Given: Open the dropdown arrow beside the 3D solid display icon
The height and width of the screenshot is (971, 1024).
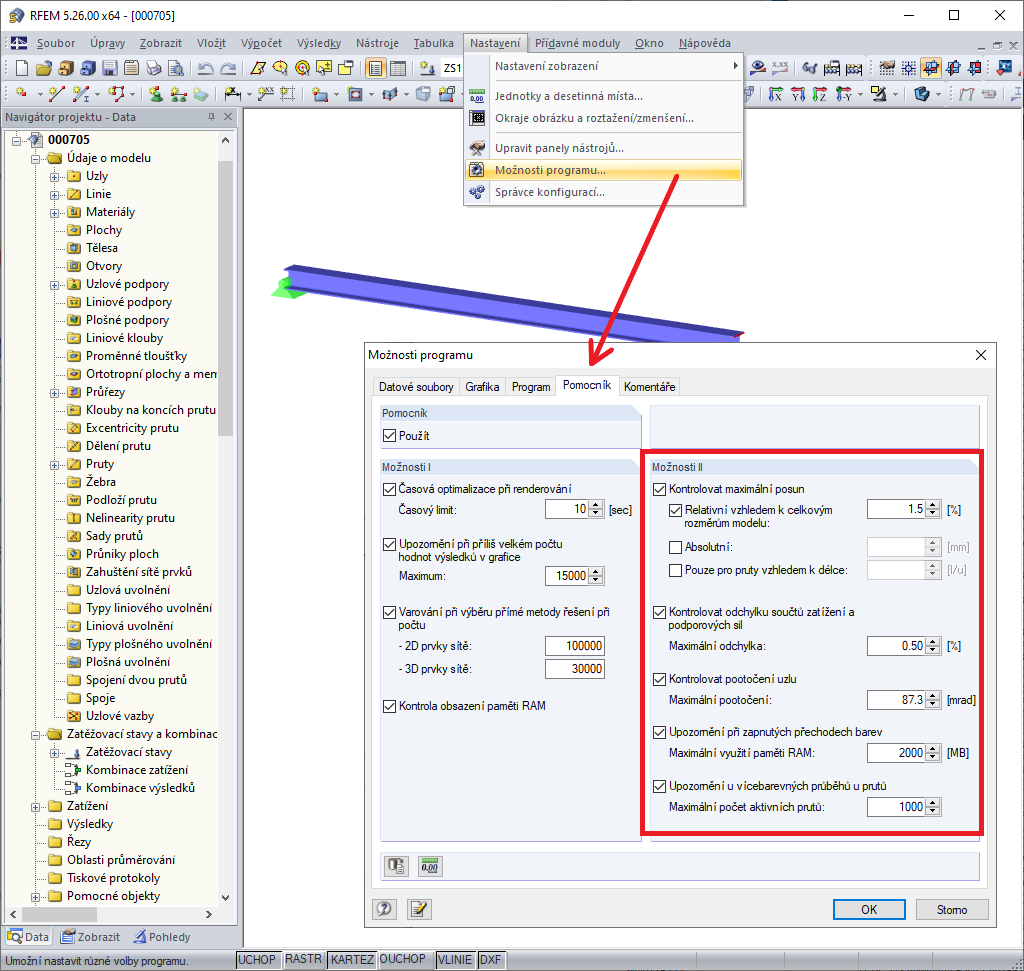Looking at the screenshot, I should click(x=938, y=94).
